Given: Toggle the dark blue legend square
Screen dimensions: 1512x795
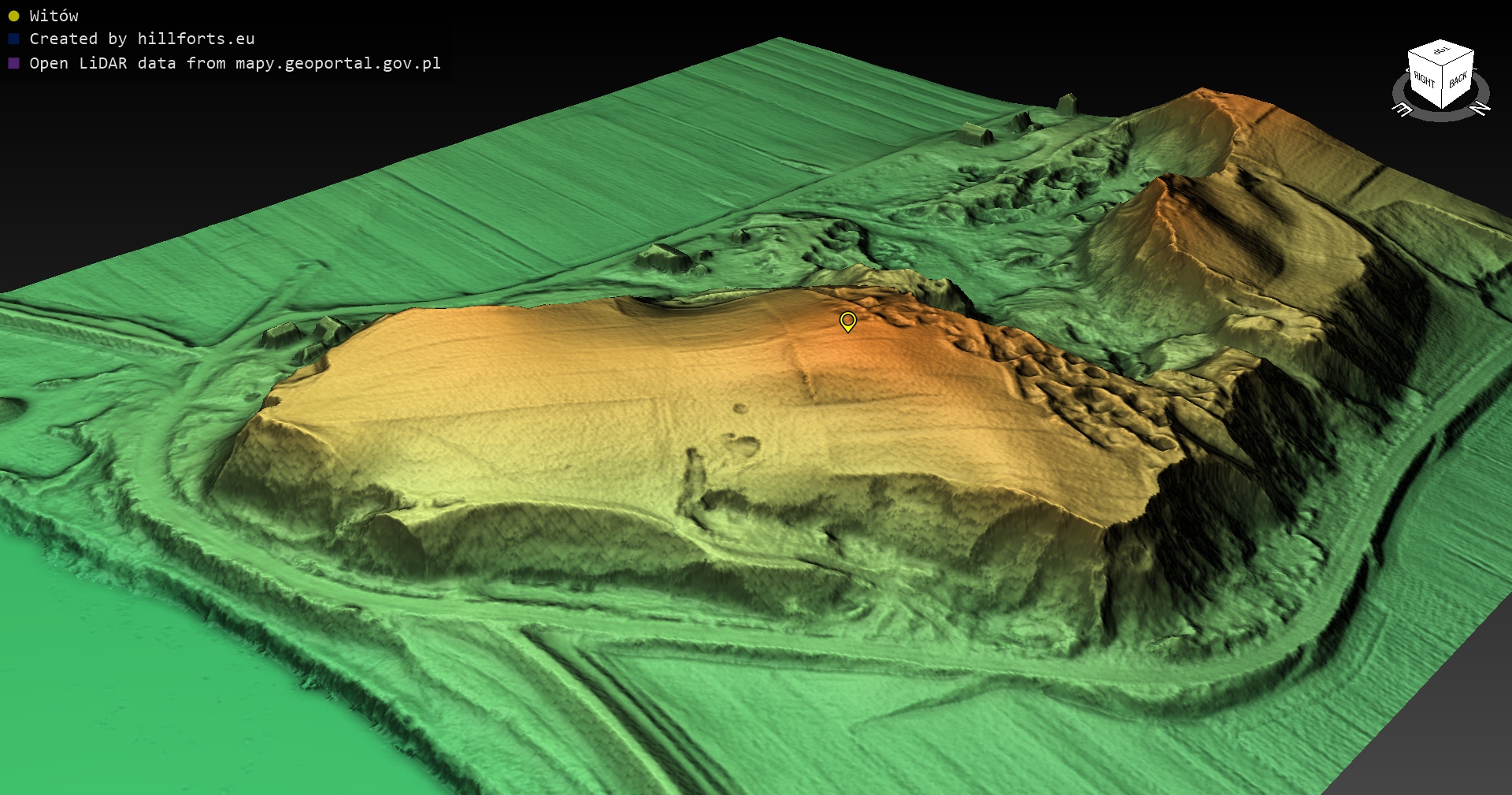Looking at the screenshot, I should (x=13, y=39).
